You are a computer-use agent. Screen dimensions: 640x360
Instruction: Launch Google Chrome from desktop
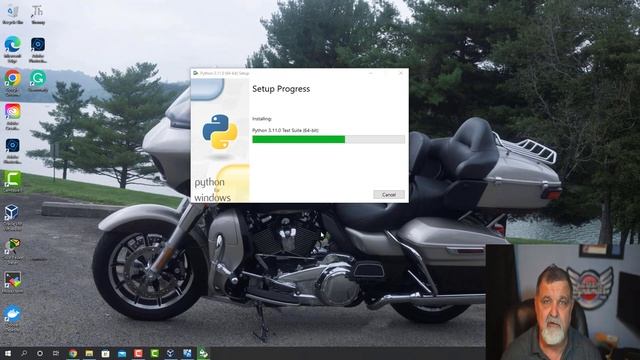tap(13, 82)
